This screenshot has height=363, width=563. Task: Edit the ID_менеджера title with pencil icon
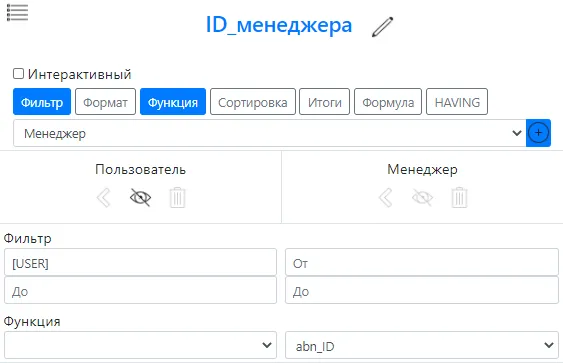(382, 27)
